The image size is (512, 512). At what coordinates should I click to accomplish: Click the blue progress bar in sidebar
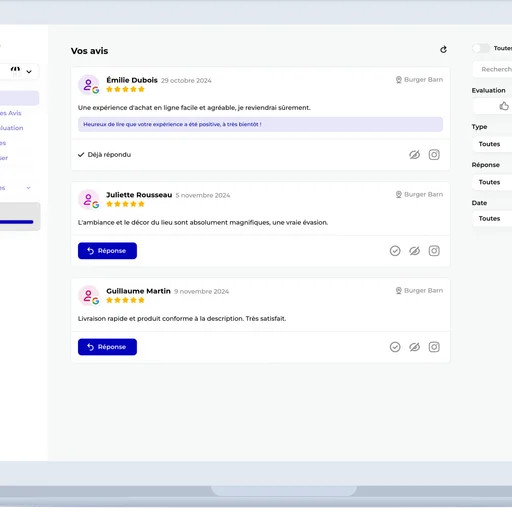[17, 222]
